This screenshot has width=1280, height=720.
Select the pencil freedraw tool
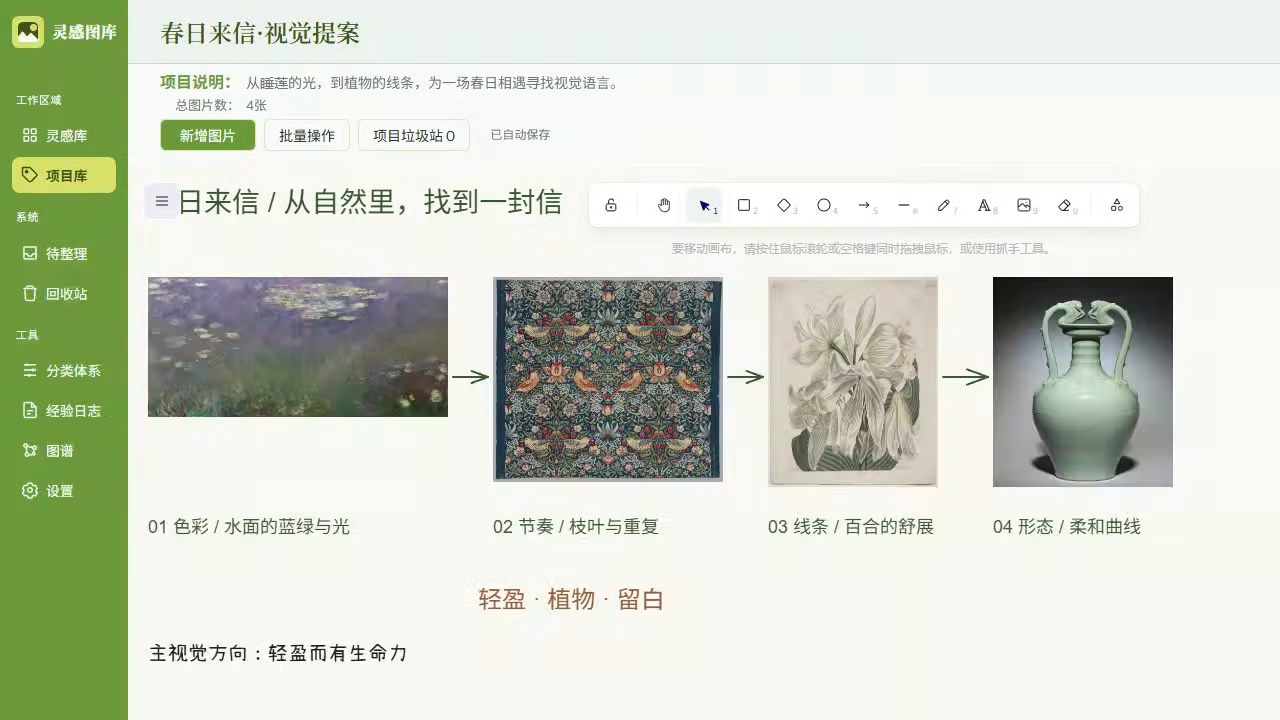click(x=944, y=205)
